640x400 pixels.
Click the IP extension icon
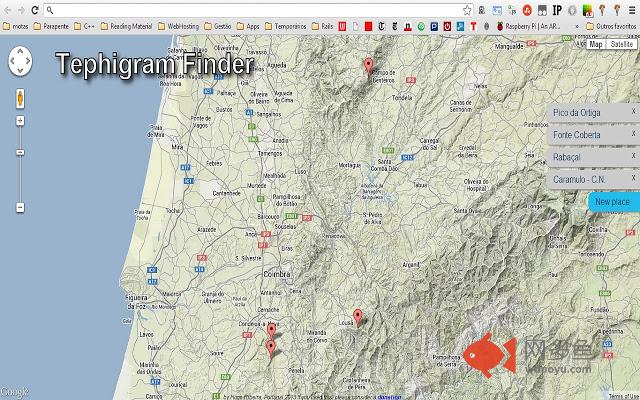pyautogui.click(x=557, y=10)
